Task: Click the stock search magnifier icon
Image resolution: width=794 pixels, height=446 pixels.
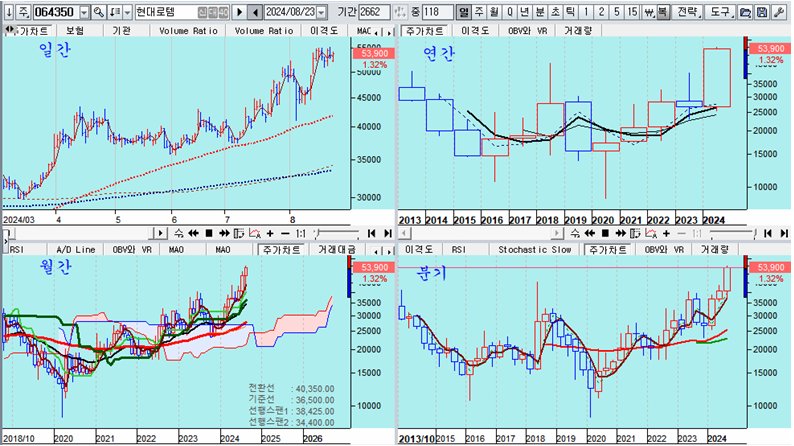Action: coord(99,12)
